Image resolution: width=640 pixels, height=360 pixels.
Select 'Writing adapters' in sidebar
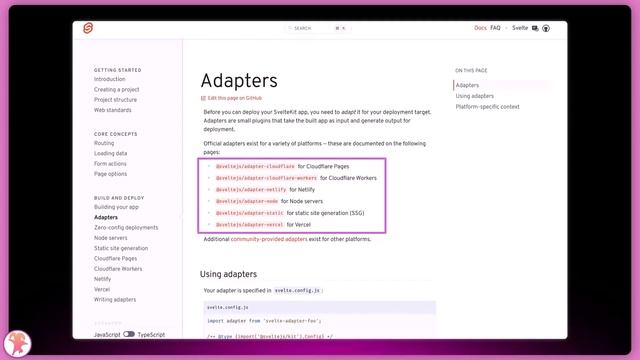point(115,300)
